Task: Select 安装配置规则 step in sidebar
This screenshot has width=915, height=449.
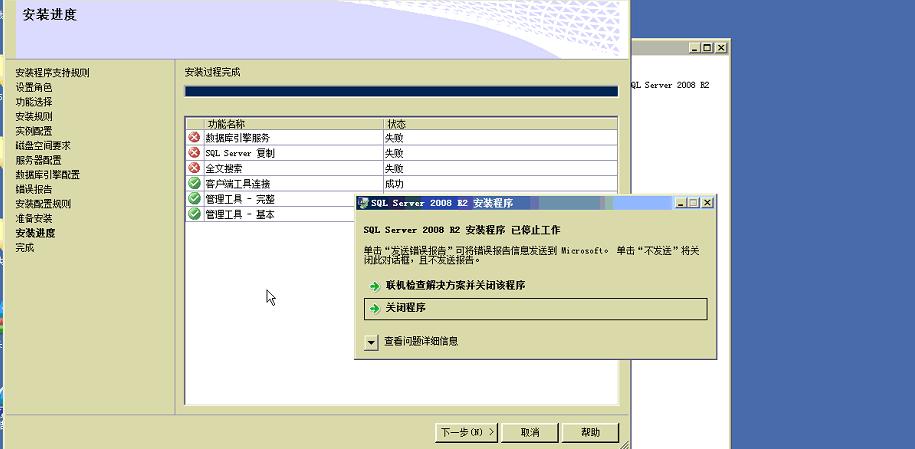Action: (x=43, y=204)
